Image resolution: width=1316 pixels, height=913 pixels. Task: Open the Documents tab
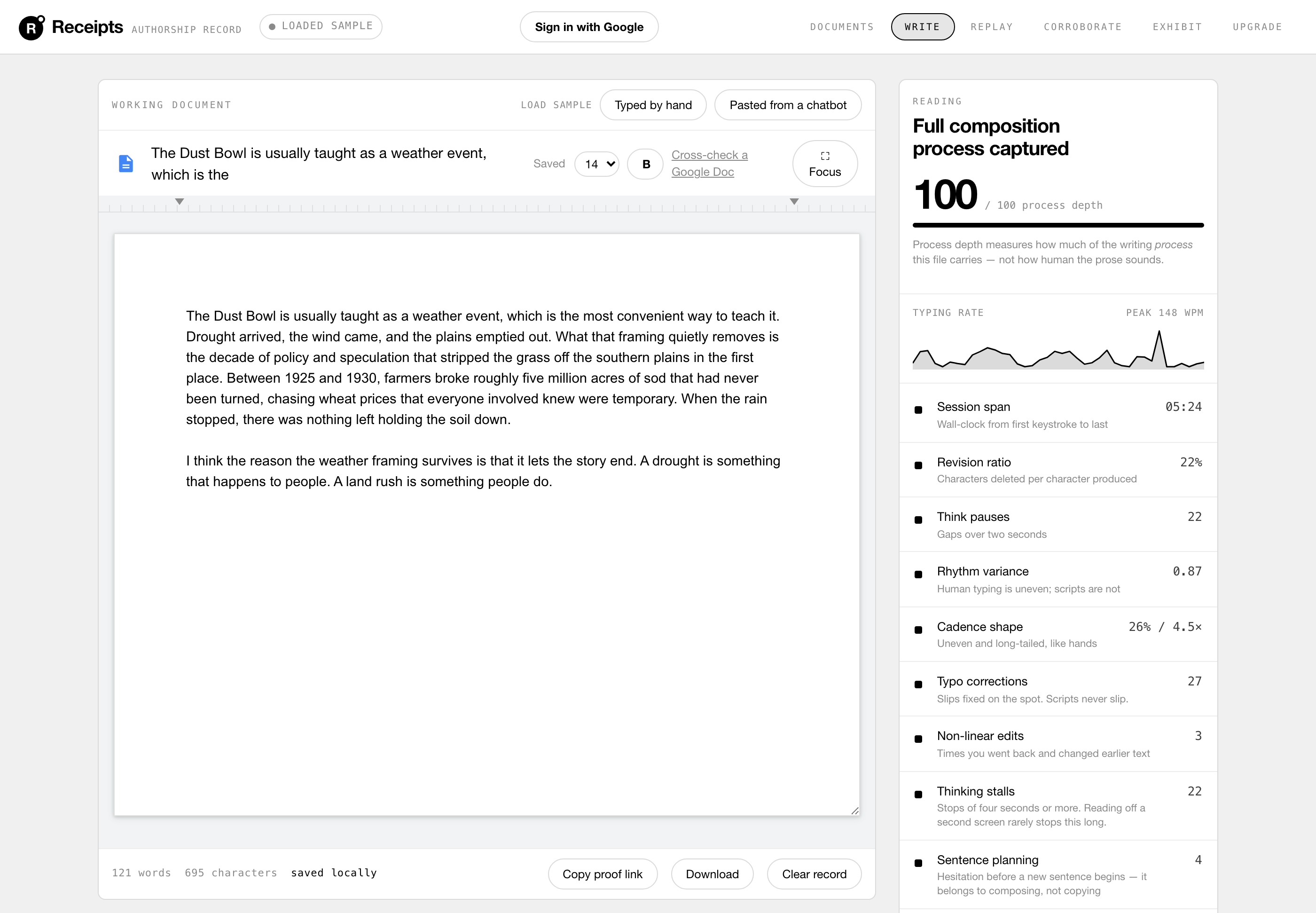[x=842, y=27]
